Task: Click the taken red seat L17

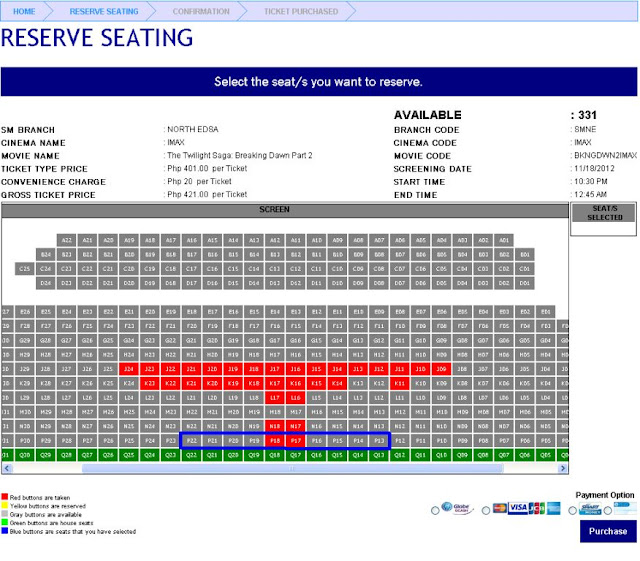Action: pyautogui.click(x=275, y=397)
